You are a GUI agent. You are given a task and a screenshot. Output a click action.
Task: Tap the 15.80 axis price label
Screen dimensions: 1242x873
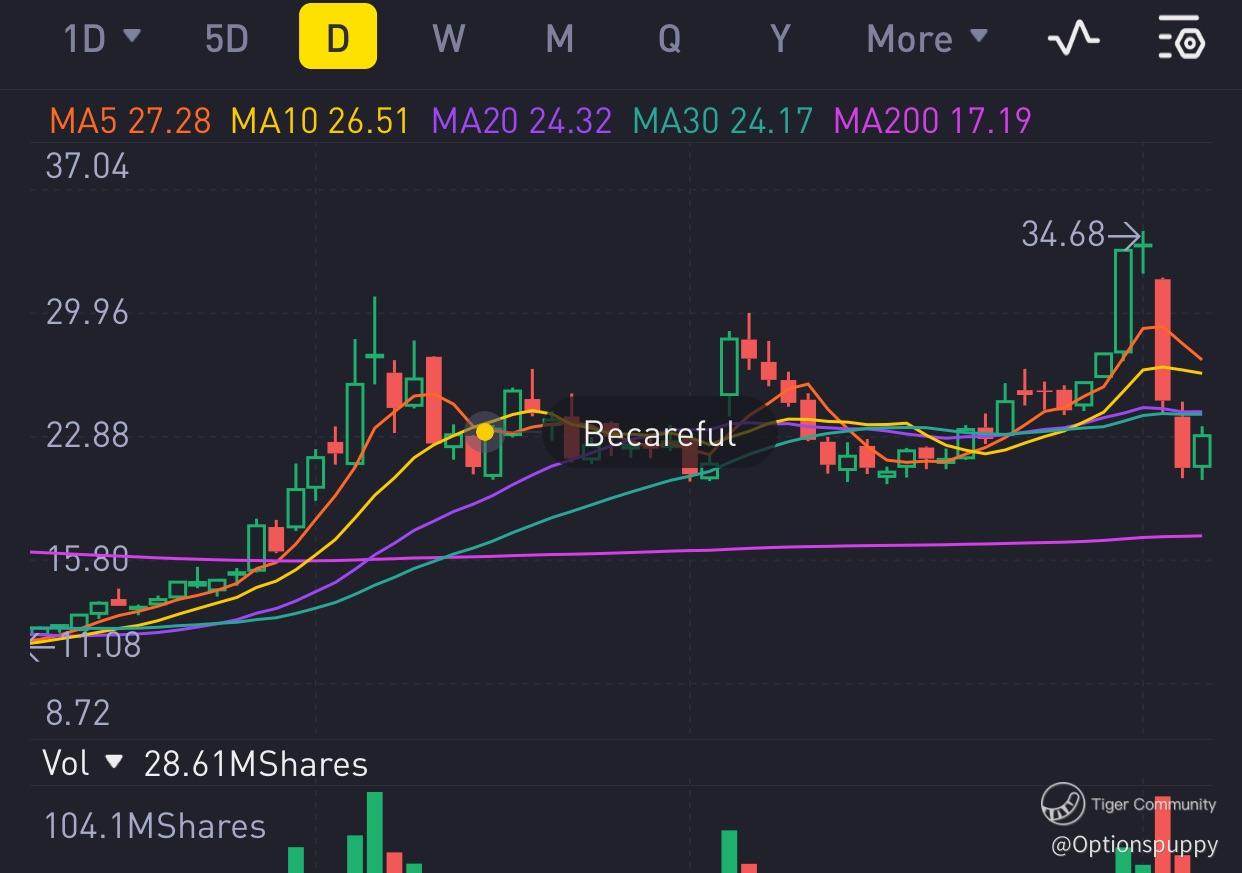[87, 559]
